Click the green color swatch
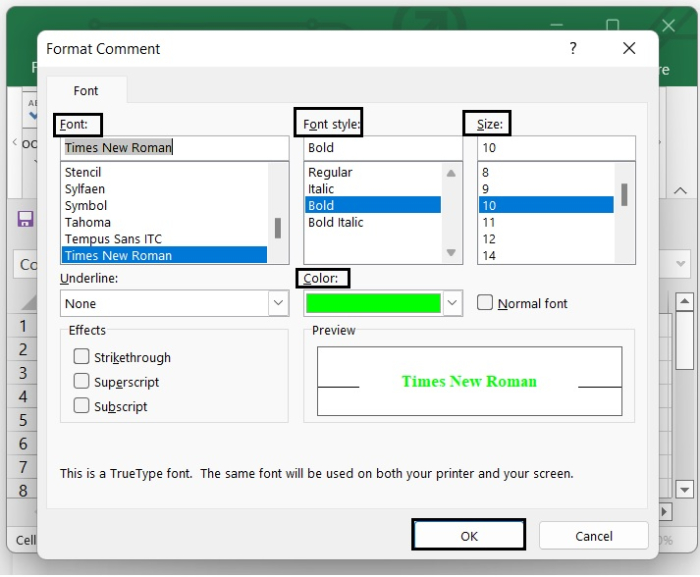 tap(373, 303)
